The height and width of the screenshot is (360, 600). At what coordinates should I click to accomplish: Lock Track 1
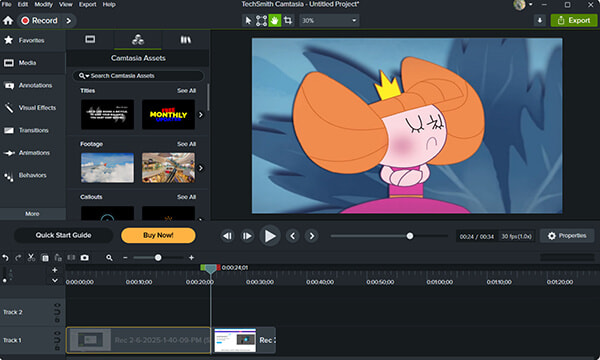(x=57, y=348)
